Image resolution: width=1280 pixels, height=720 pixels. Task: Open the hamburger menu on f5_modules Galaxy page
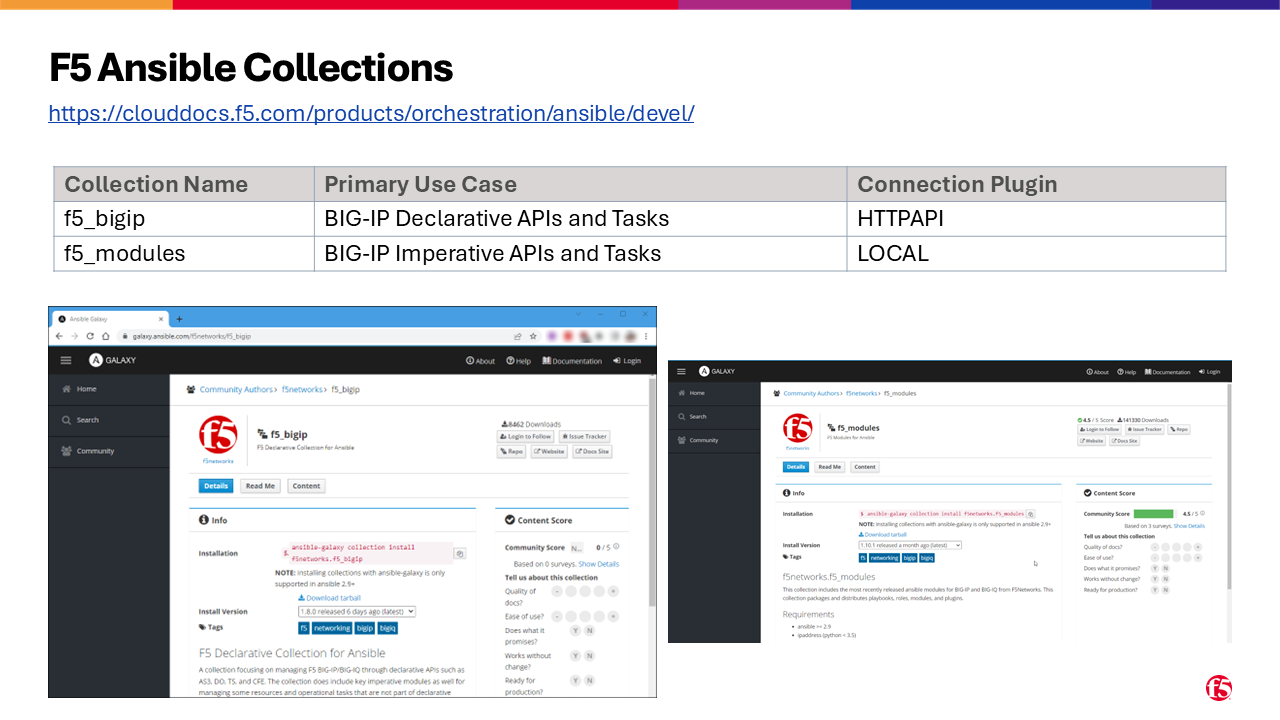click(681, 371)
